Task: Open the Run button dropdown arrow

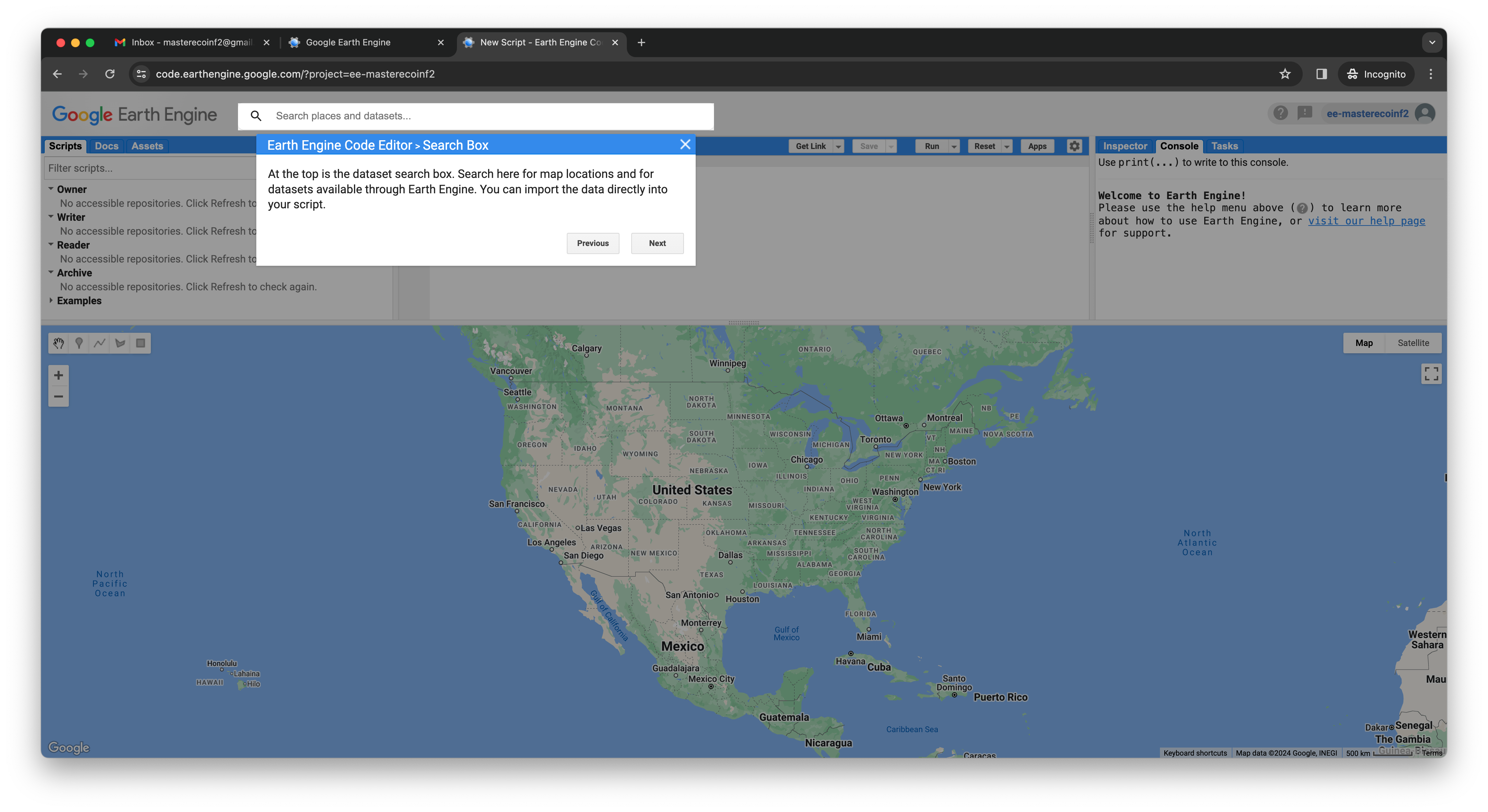Action: click(954, 147)
